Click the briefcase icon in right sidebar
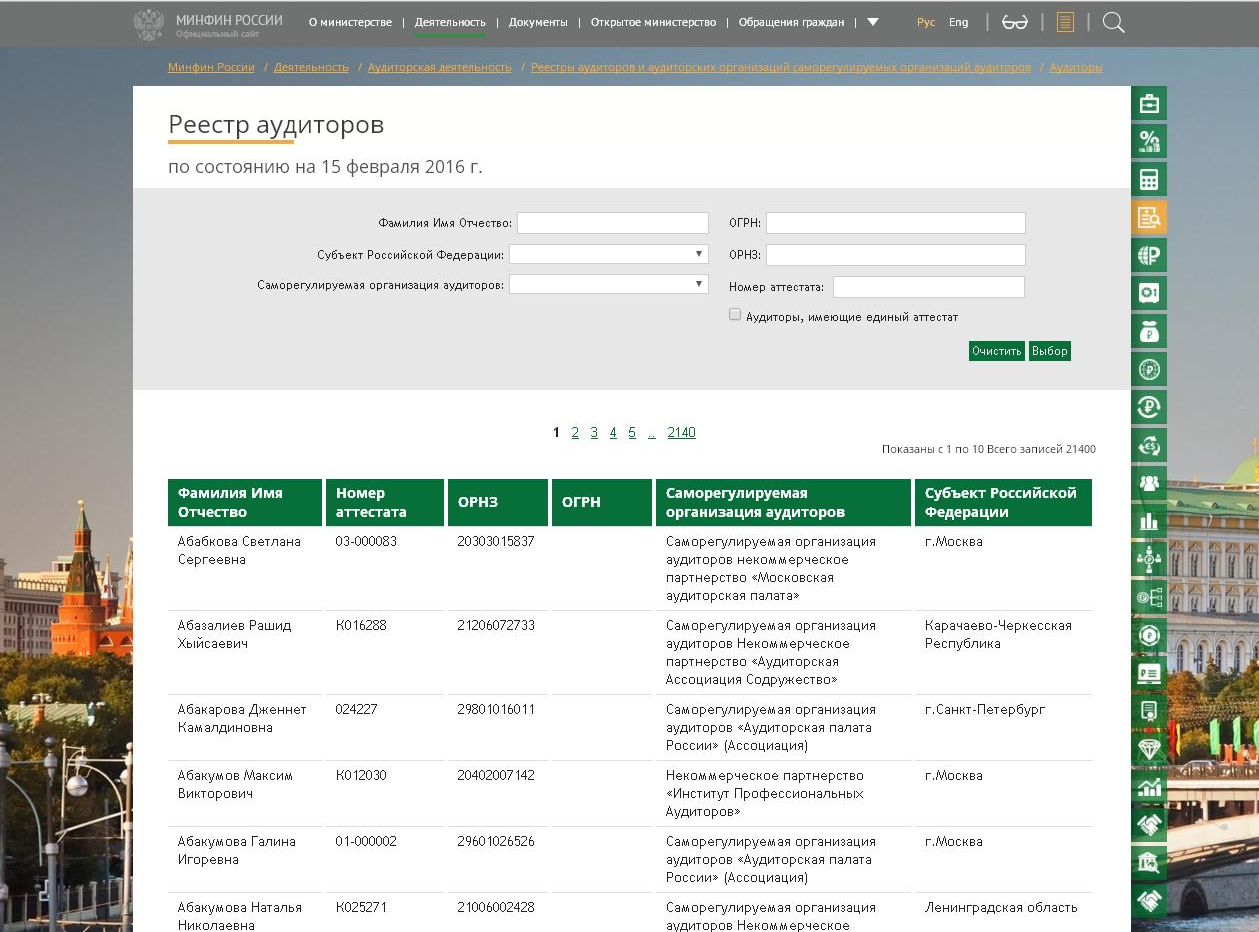Screen dimensions: 1259x932 pyautogui.click(x=1148, y=103)
